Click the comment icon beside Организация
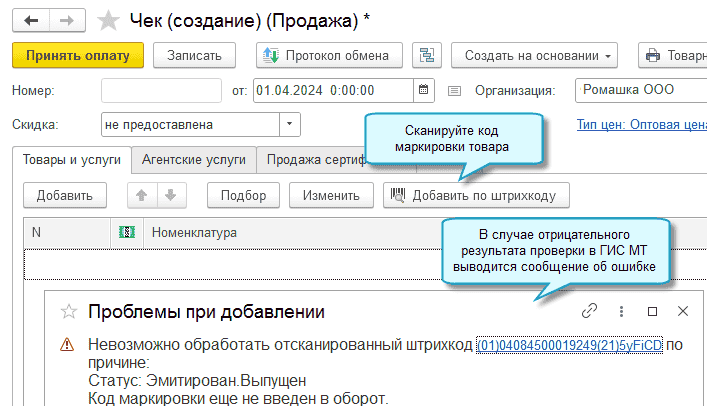Image resolution: width=707 pixels, height=406 pixels. pos(454,91)
